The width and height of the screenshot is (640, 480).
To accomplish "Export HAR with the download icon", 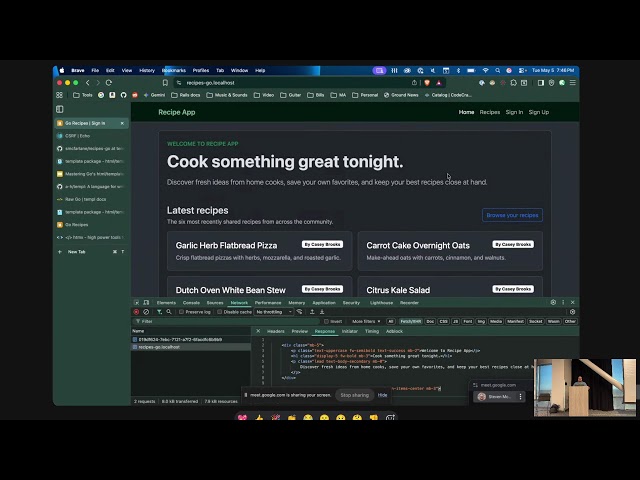I will point(322,312).
